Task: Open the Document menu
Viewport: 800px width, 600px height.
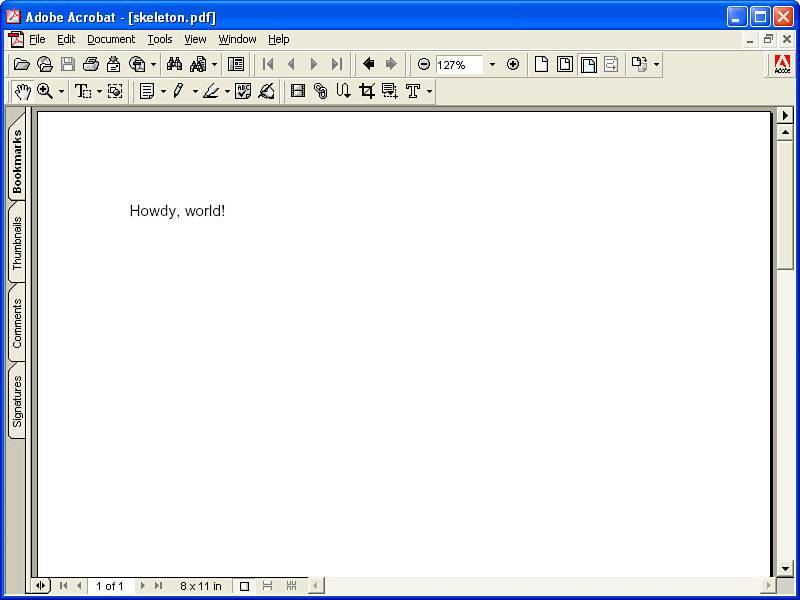Action: tap(111, 39)
